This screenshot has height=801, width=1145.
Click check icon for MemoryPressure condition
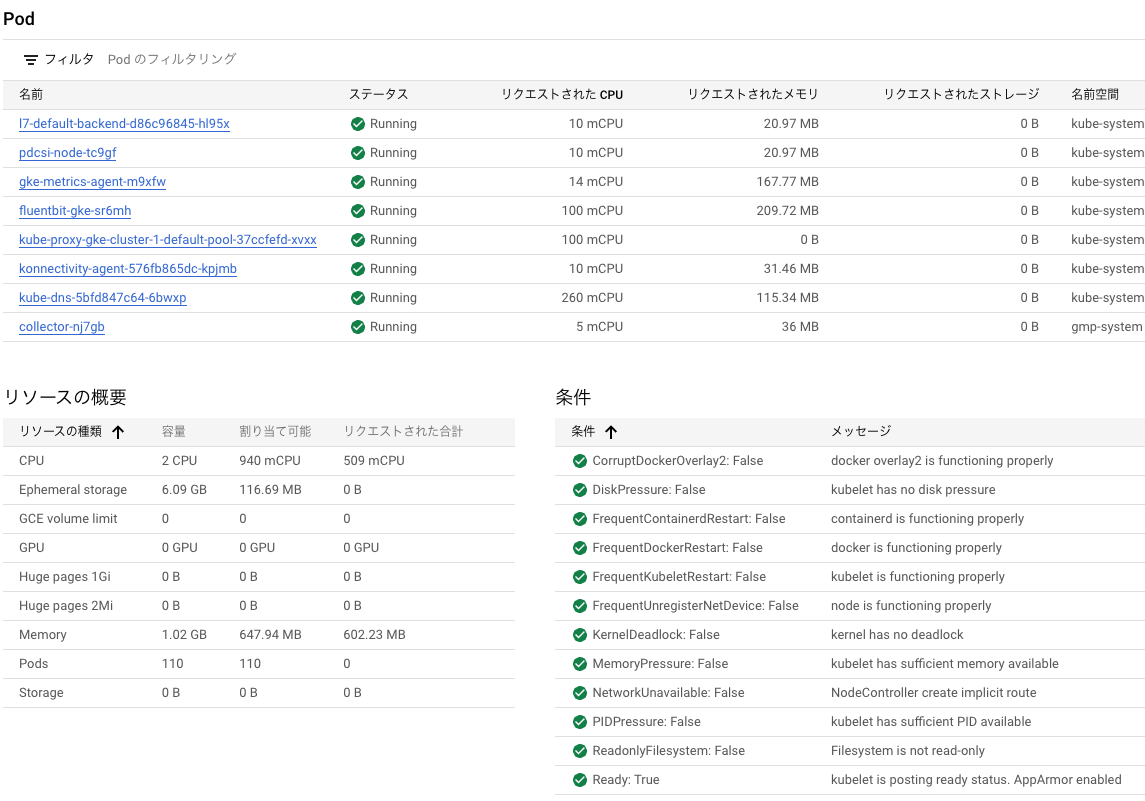580,664
